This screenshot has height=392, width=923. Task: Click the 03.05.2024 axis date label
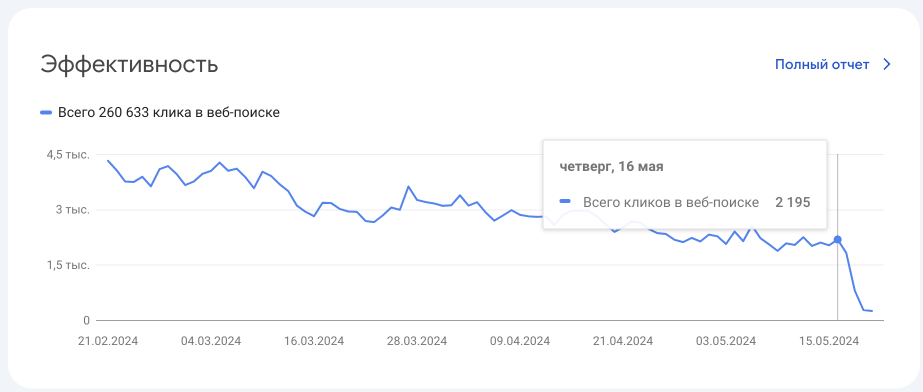pos(726,341)
